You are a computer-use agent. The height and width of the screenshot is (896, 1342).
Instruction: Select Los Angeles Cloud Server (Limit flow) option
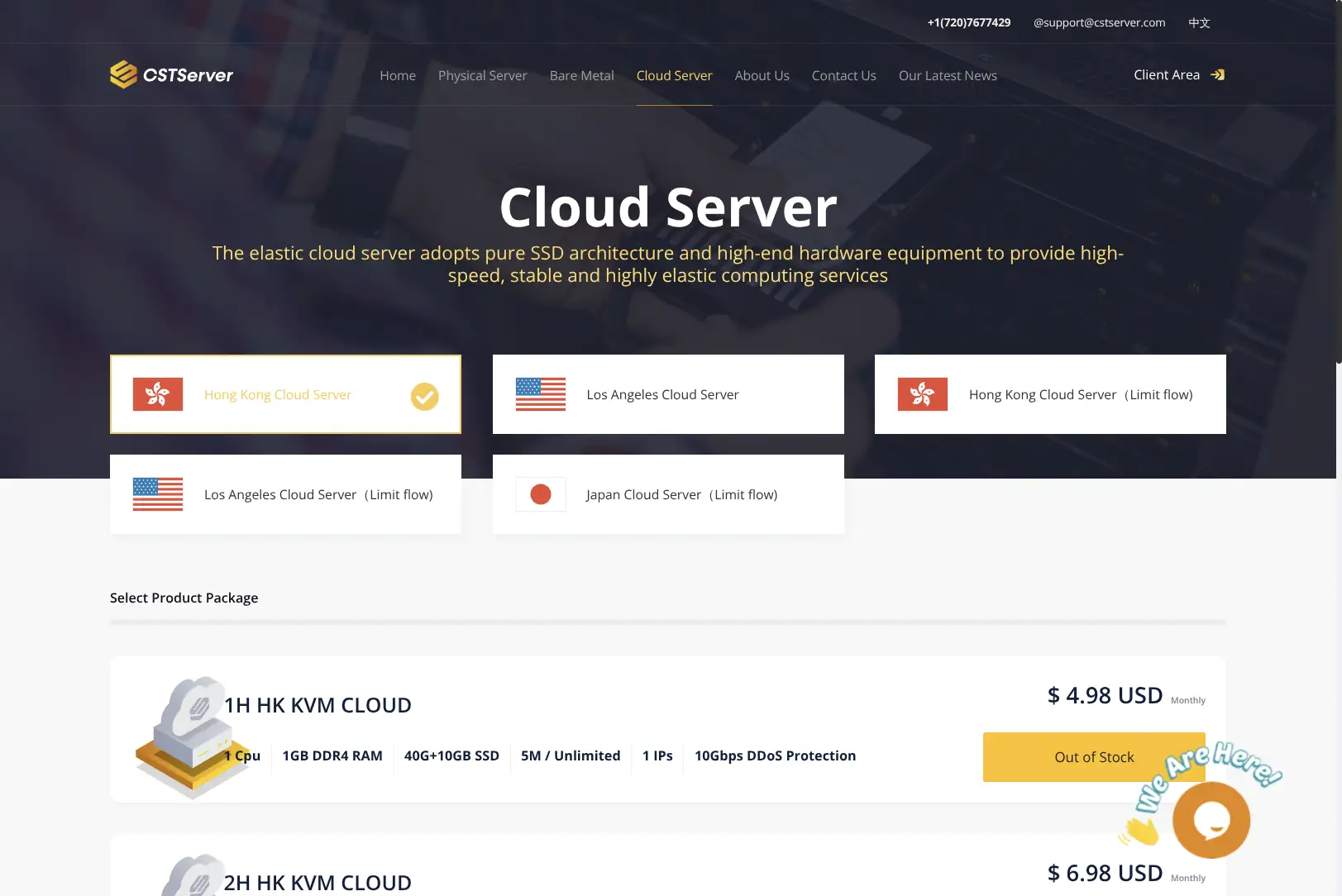pos(285,494)
